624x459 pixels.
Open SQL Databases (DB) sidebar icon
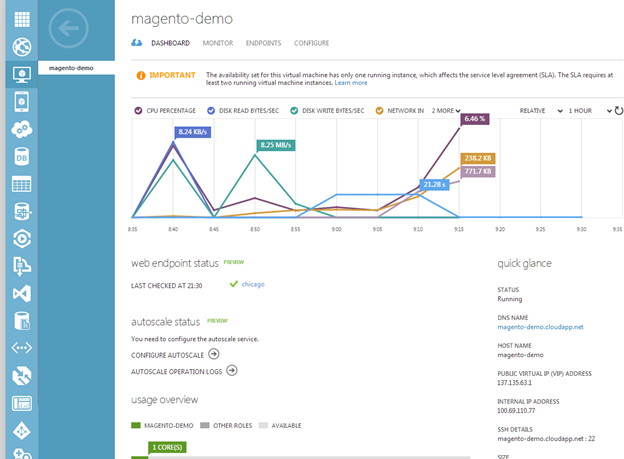(19, 157)
